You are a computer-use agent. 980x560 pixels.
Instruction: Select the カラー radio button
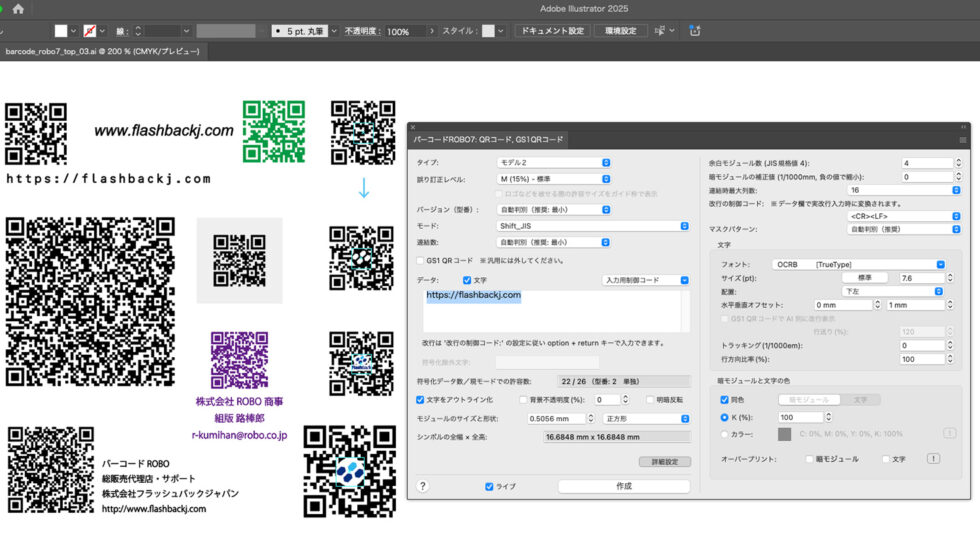(724, 434)
